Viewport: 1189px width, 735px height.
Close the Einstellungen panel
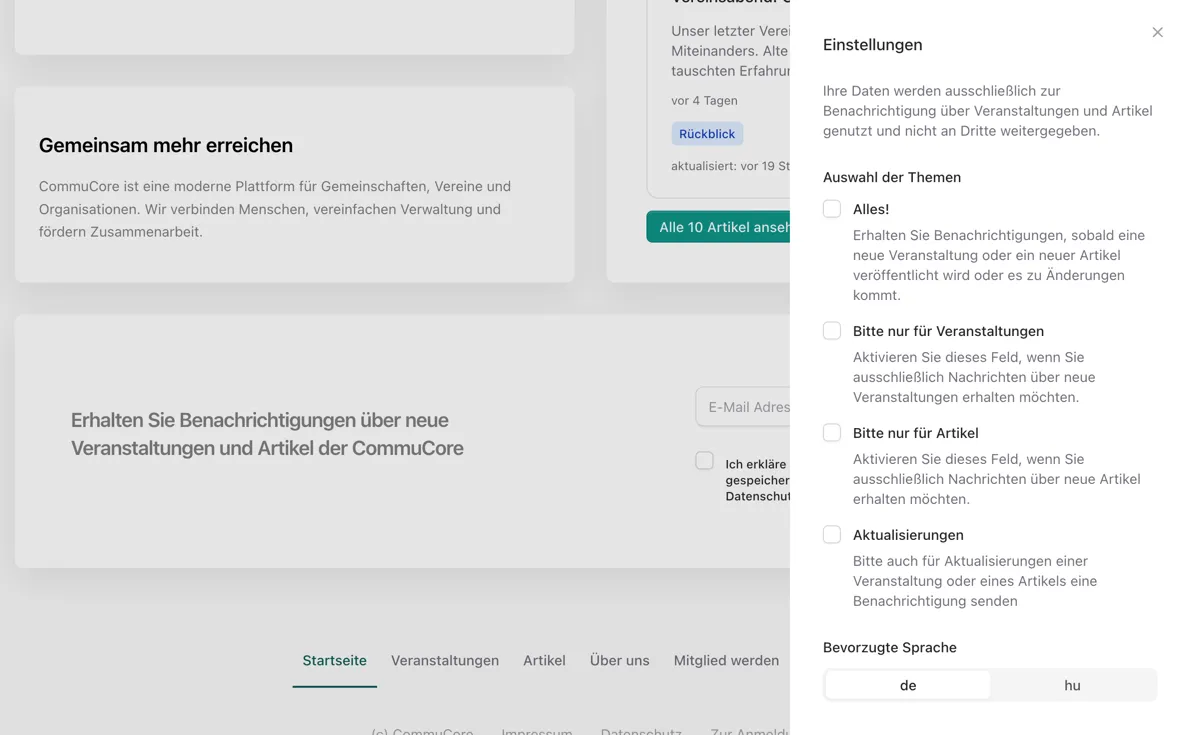tap(1157, 32)
